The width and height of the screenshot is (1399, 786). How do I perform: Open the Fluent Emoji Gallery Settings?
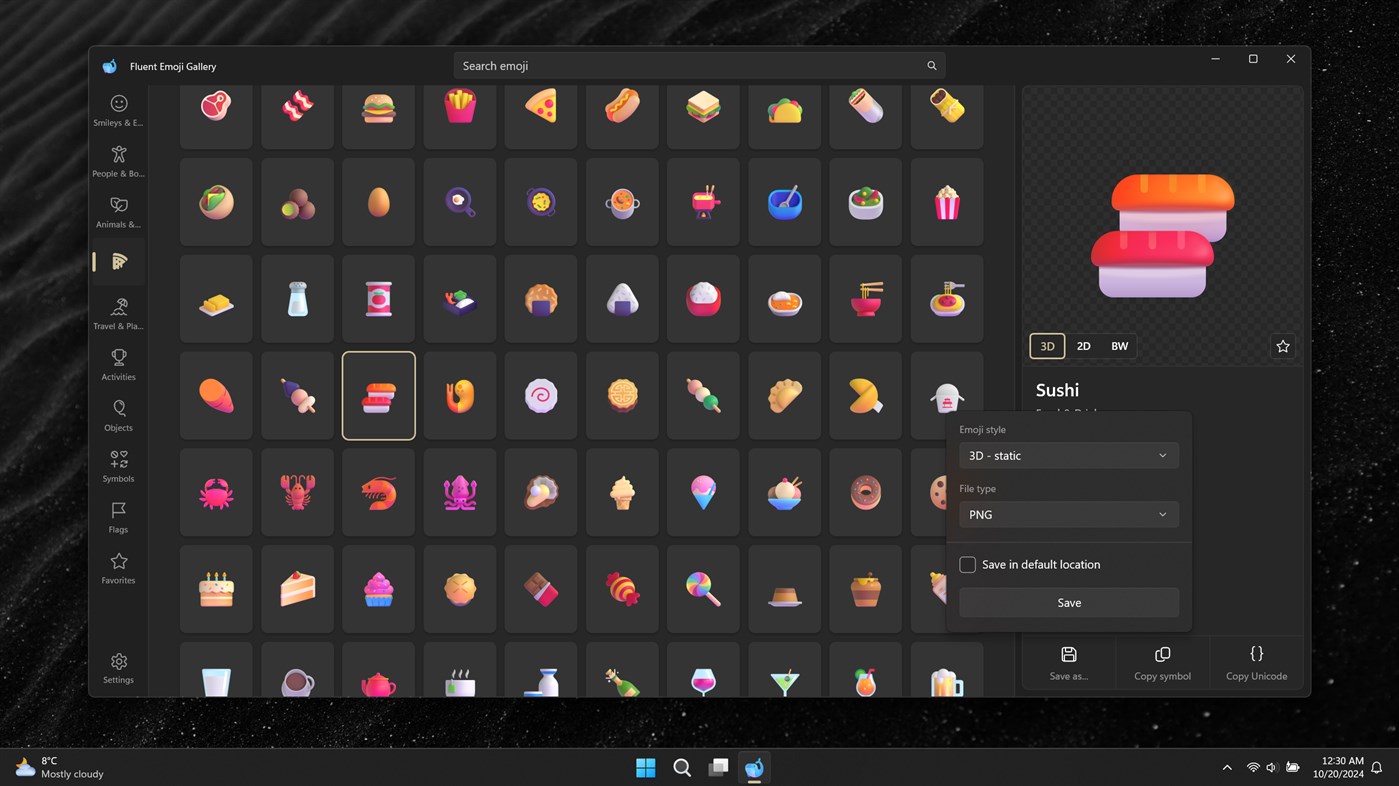(x=118, y=668)
